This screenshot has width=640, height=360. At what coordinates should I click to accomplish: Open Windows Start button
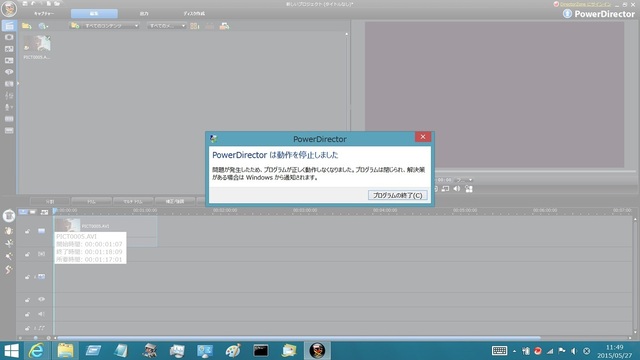[x=11, y=351]
